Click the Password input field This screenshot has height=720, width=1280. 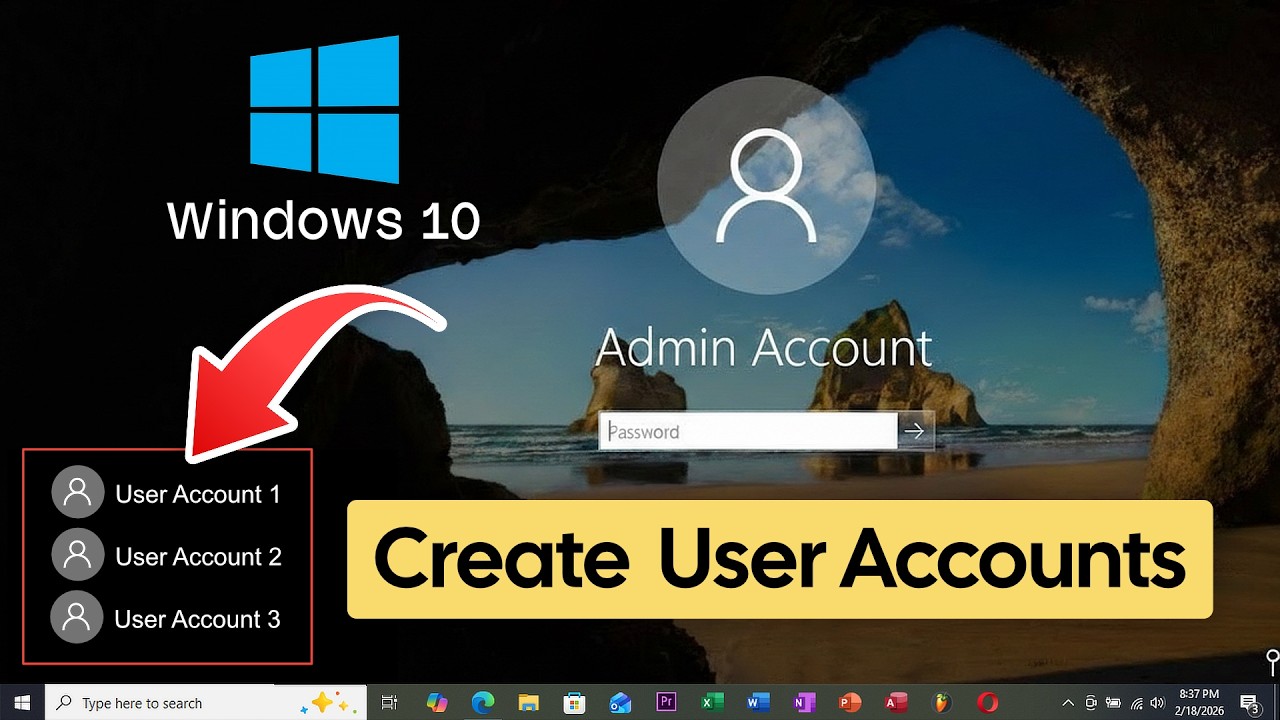748,432
